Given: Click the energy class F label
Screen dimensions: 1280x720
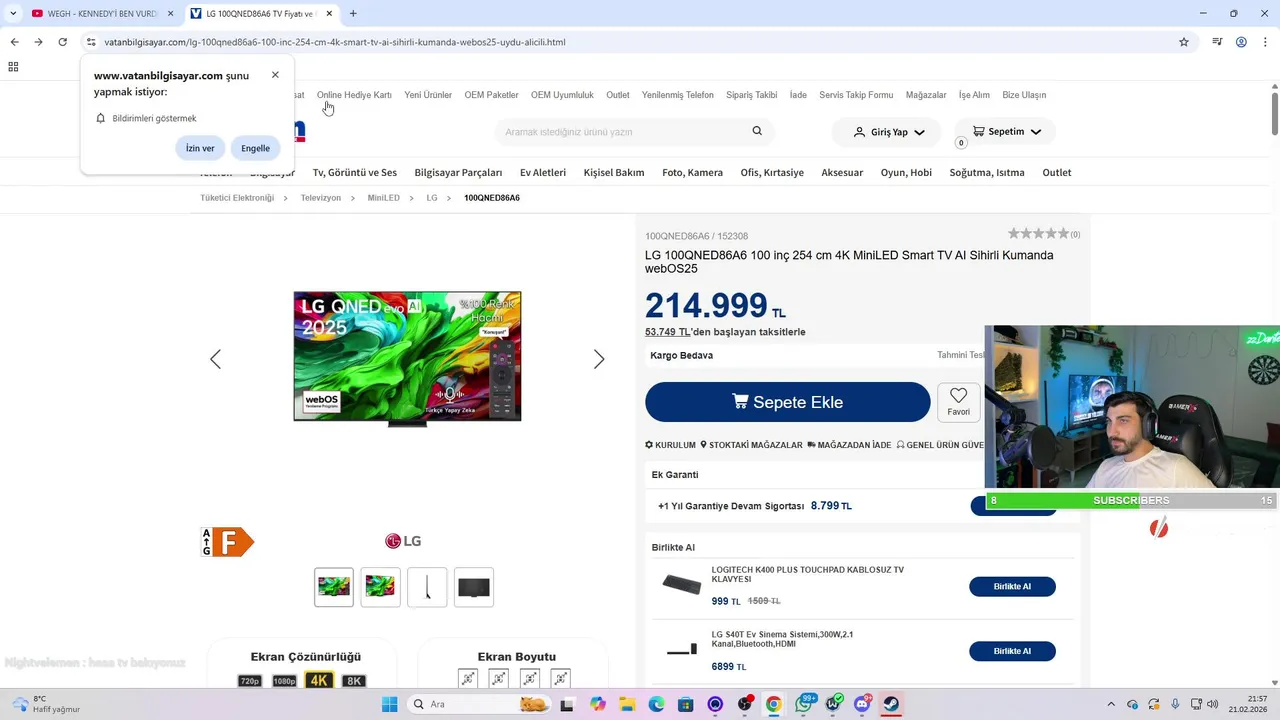Looking at the screenshot, I should click(x=228, y=542).
